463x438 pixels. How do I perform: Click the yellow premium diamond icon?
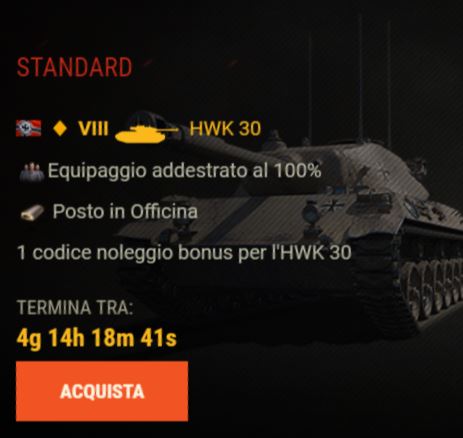tap(60, 128)
